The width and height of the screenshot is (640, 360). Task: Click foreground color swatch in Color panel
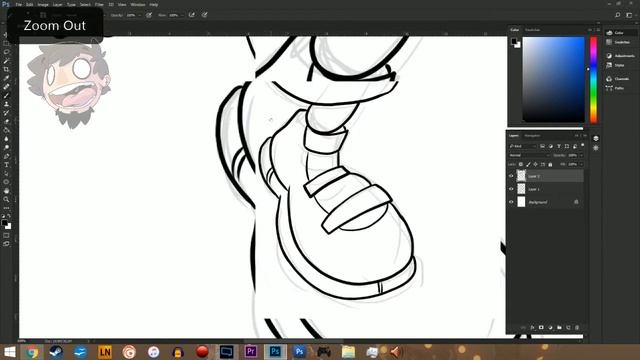pos(514,41)
